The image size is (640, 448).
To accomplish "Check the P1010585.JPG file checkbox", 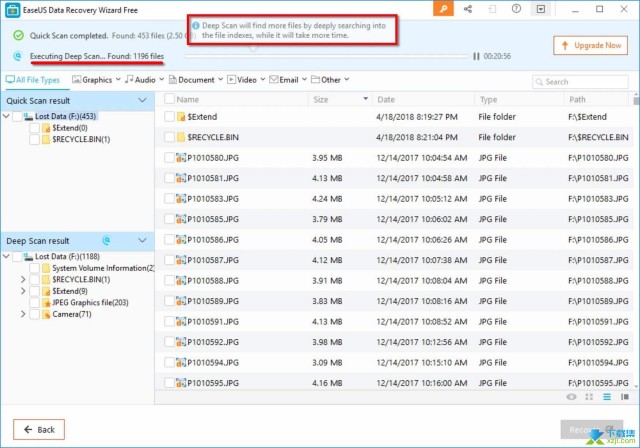I will 169,219.
